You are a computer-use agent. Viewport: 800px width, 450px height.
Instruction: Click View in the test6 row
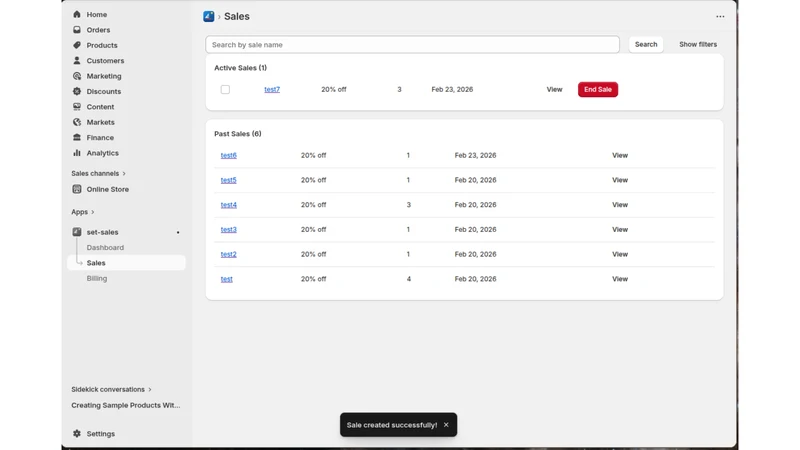620,155
